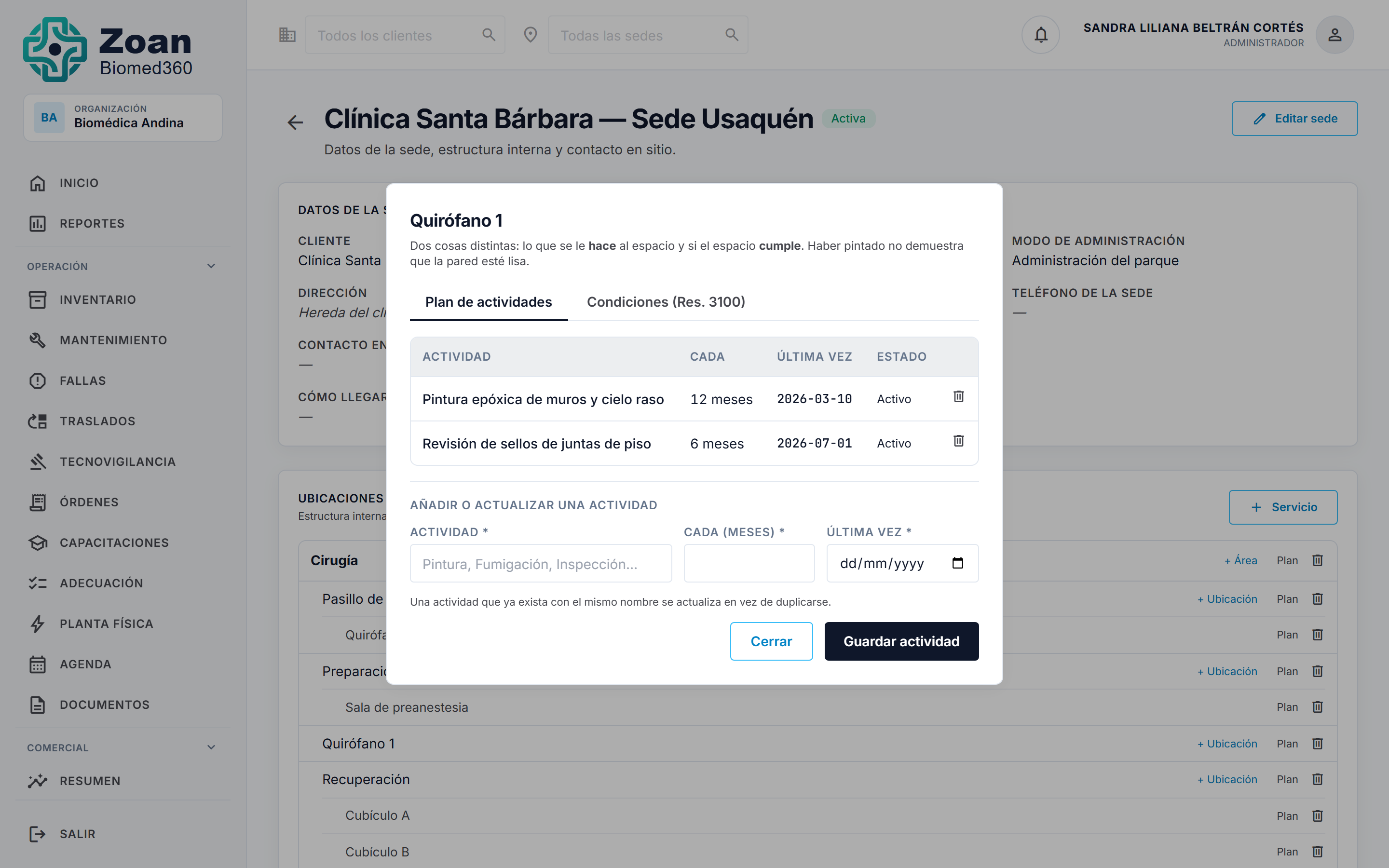This screenshot has height=868, width=1389.
Task: Delete the Sala de preanestesia location
Action: 1318,707
